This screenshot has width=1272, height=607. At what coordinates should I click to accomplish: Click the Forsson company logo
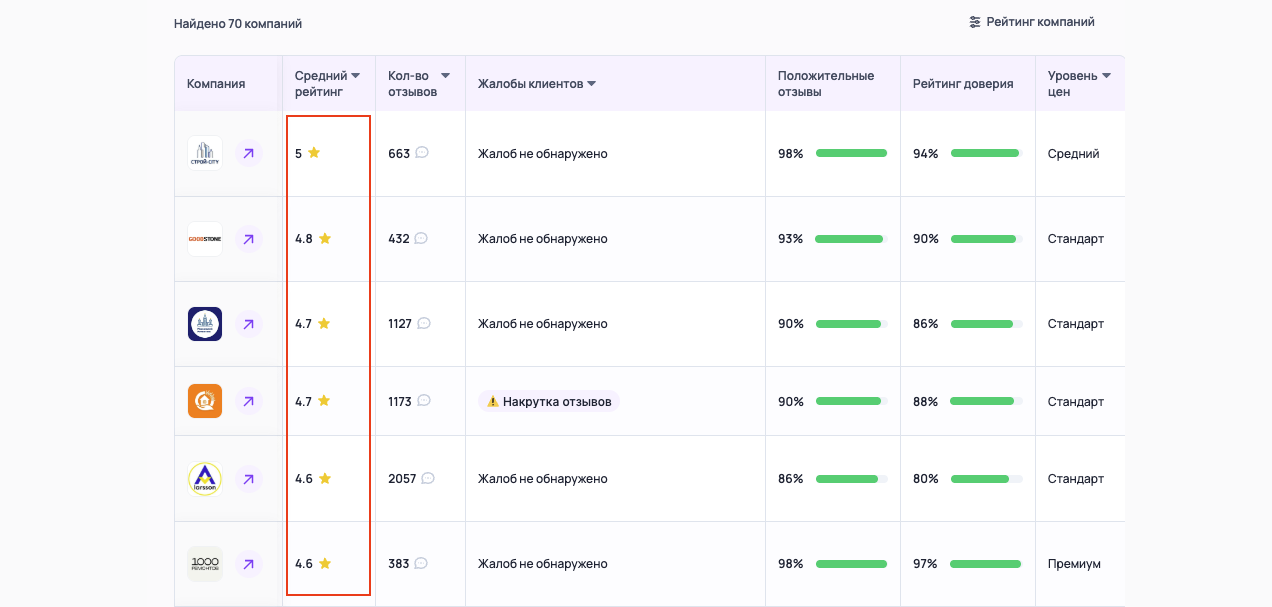[x=204, y=478]
